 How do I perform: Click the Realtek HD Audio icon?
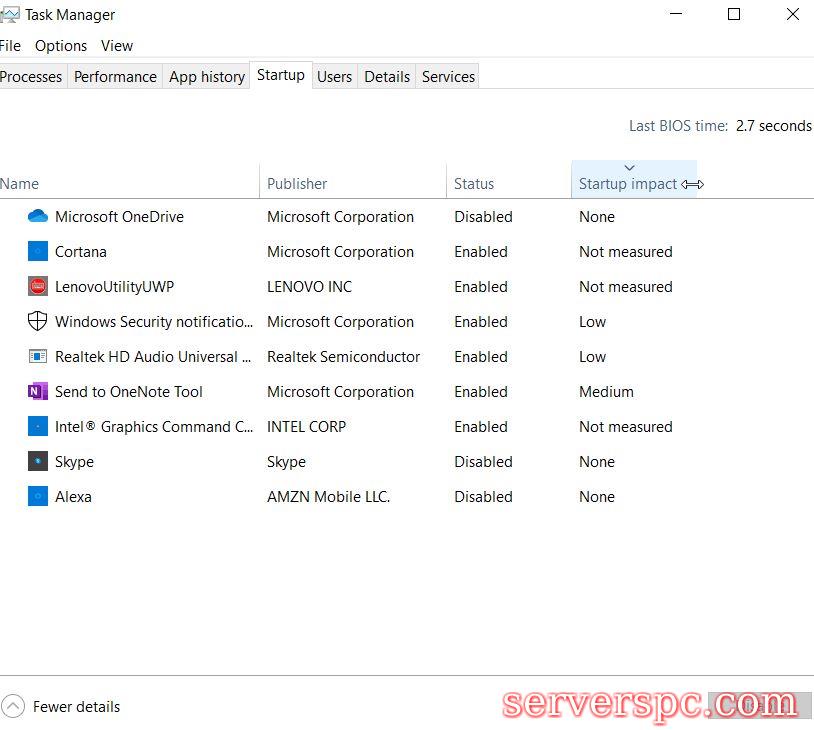tap(38, 357)
